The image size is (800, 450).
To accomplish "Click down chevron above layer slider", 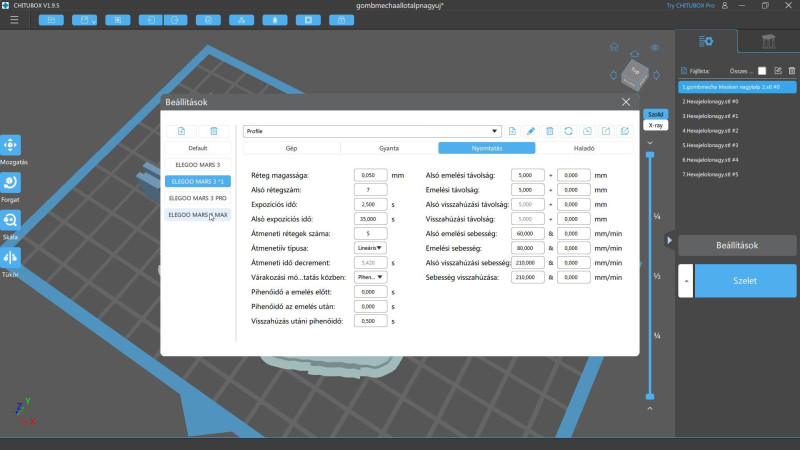I will click(650, 143).
